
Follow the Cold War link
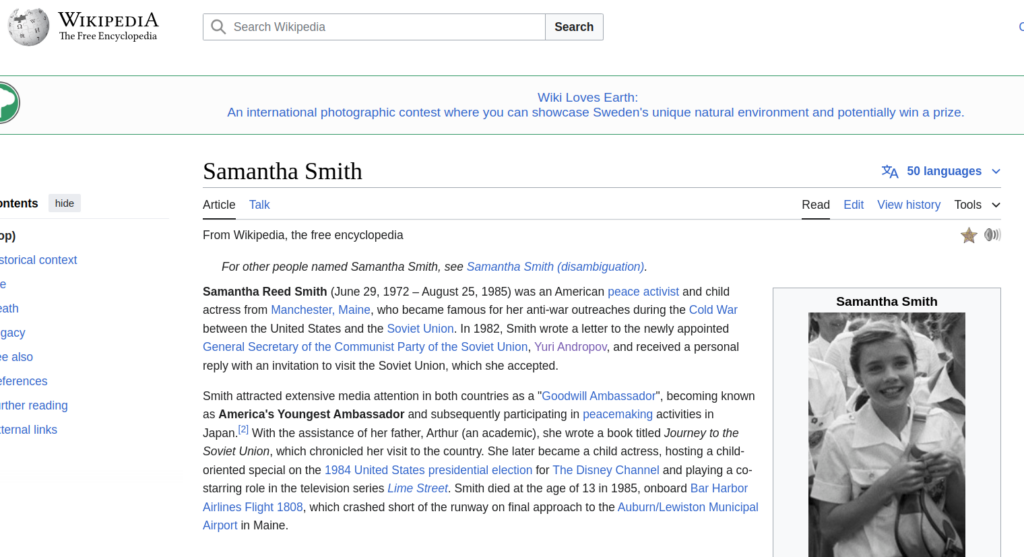pyautogui.click(x=713, y=310)
